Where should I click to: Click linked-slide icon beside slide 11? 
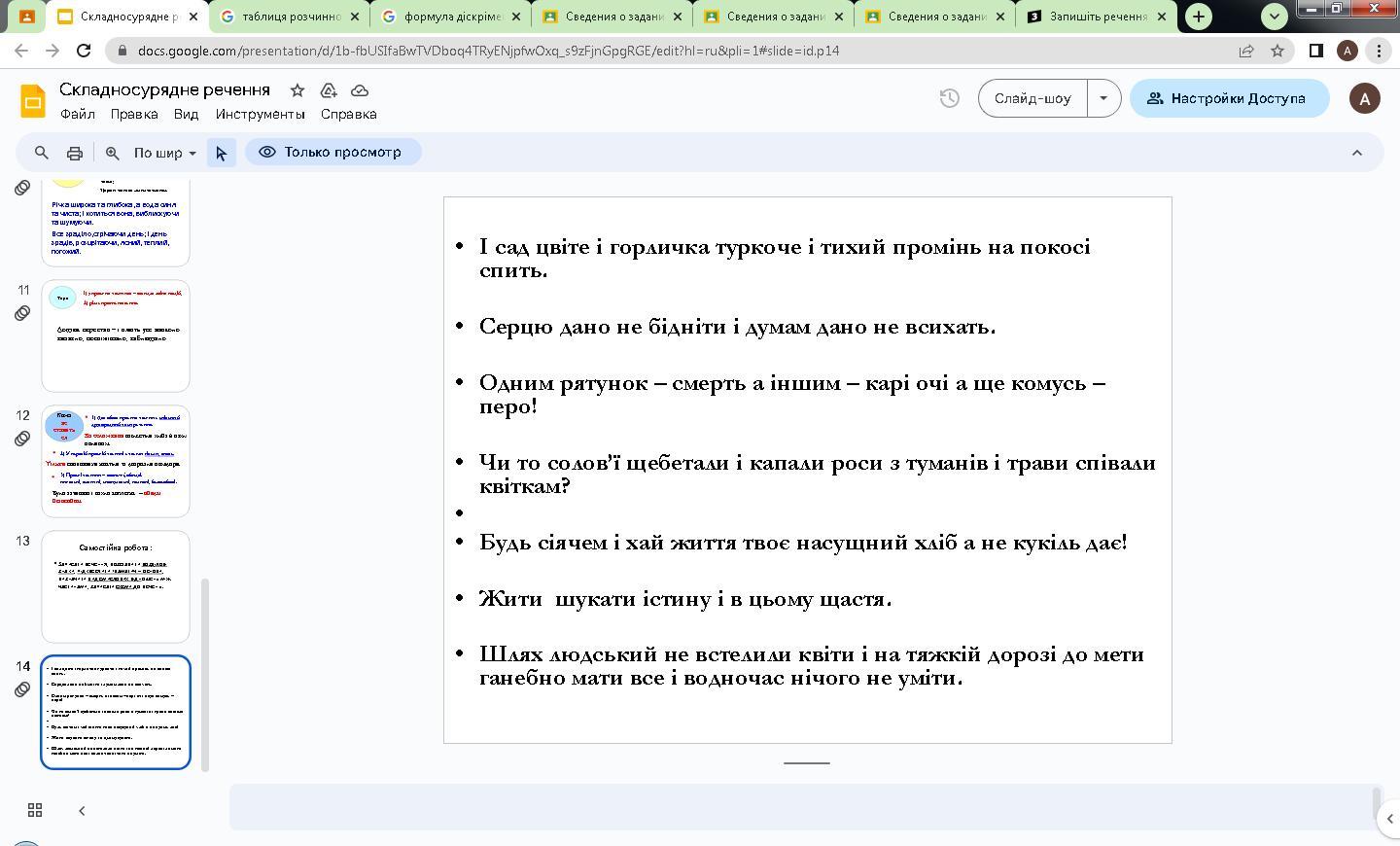(22, 313)
